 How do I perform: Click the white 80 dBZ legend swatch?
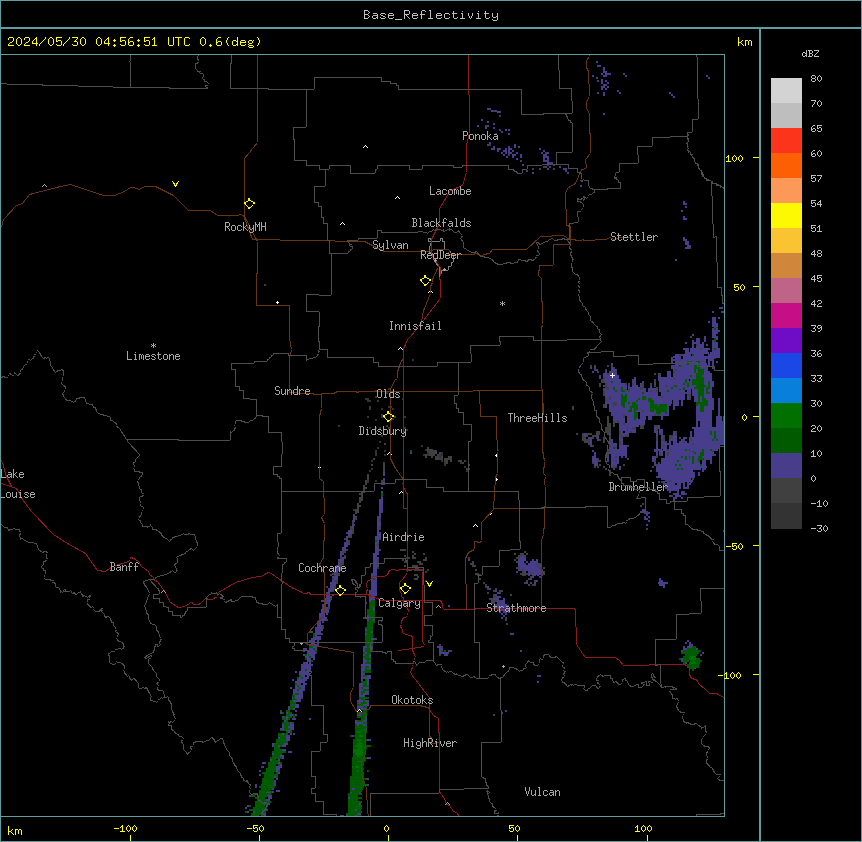point(786,91)
